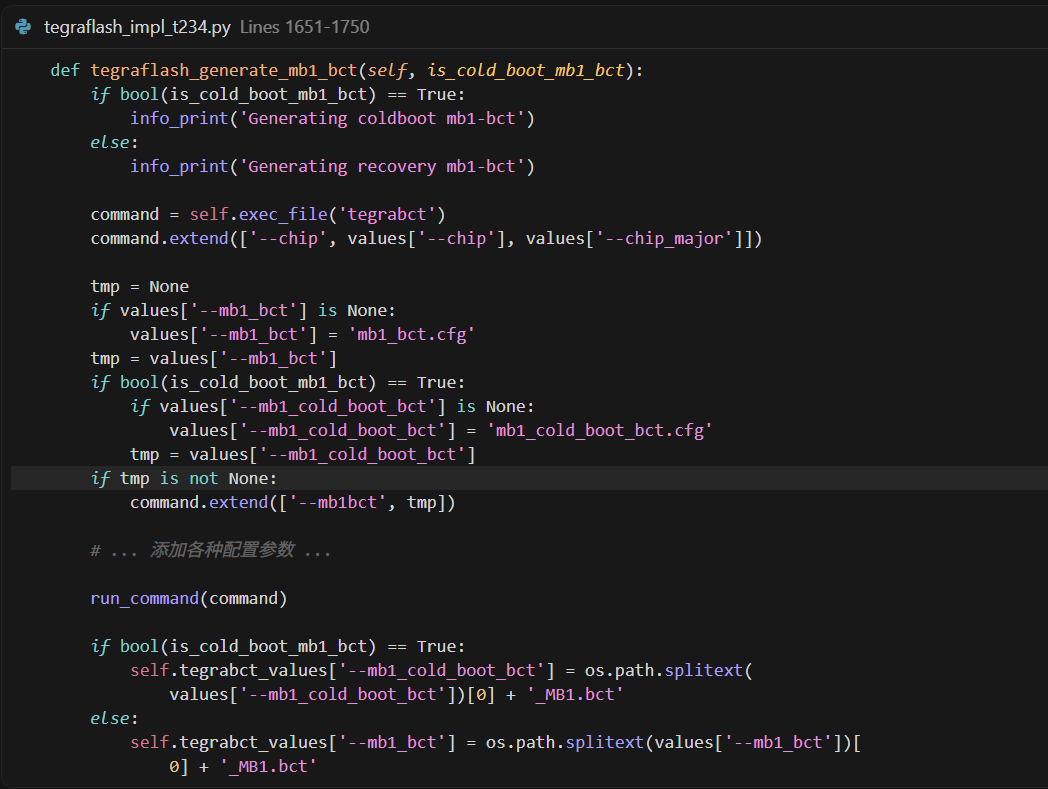Image resolution: width=1048 pixels, height=789 pixels.
Task: Click the Chinese comment line in the code
Action: [211, 550]
